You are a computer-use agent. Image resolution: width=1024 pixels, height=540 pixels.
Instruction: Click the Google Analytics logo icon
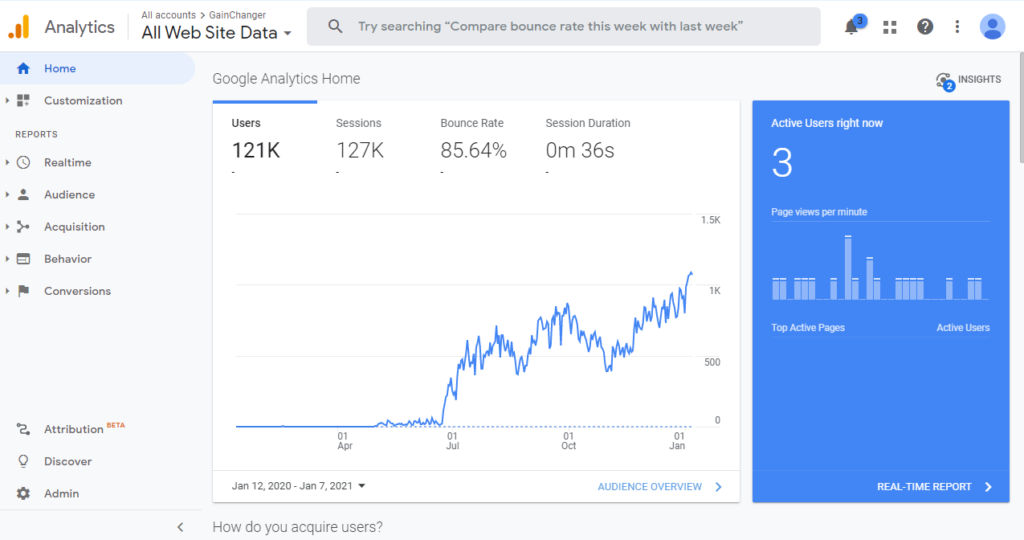(x=19, y=27)
